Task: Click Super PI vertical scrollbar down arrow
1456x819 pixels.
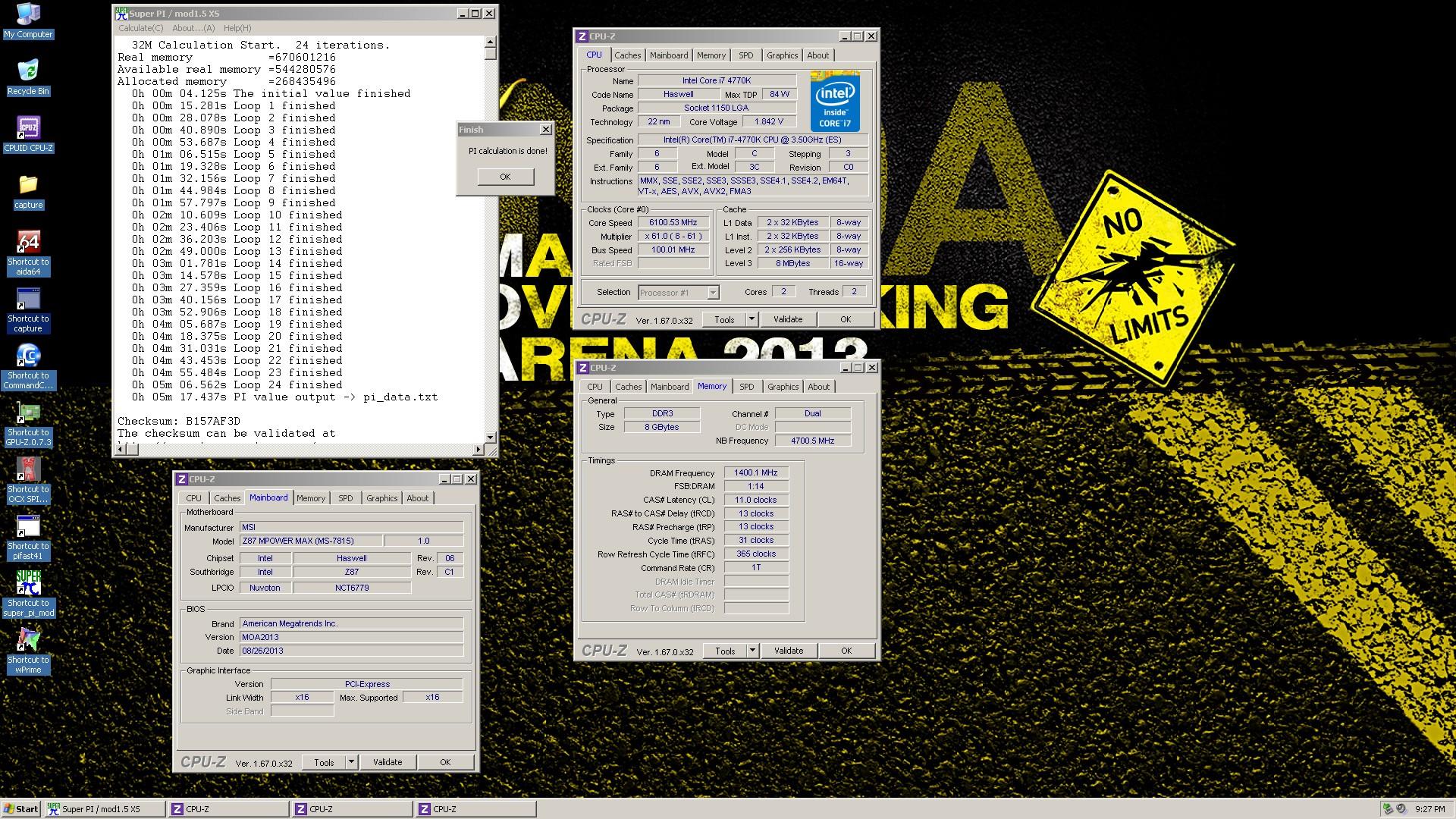Action: [x=490, y=438]
